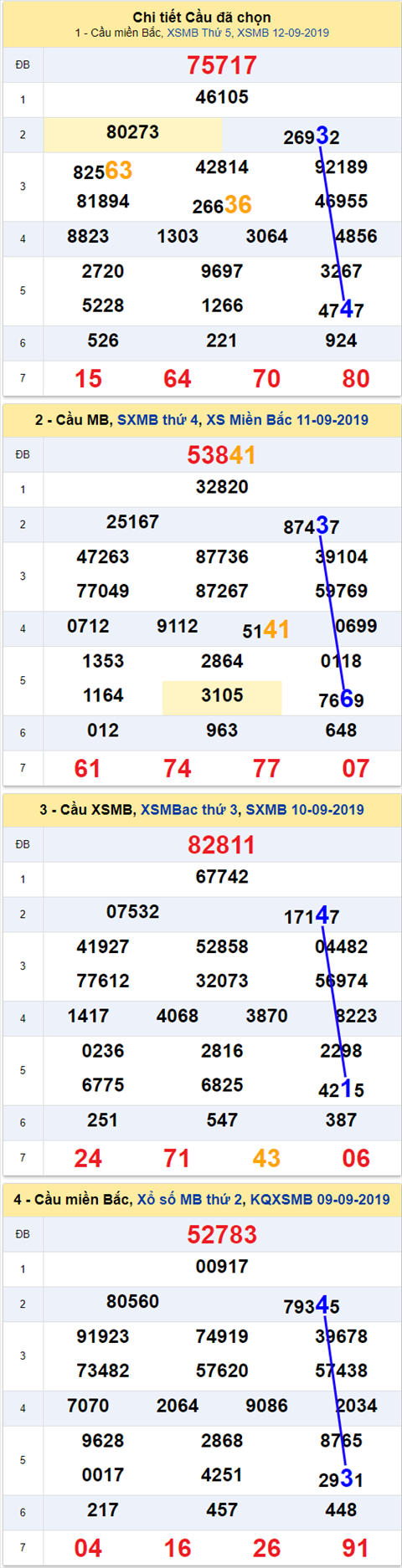
Task: Open the 'SXMB 10-09-2019' link
Action: [305, 810]
